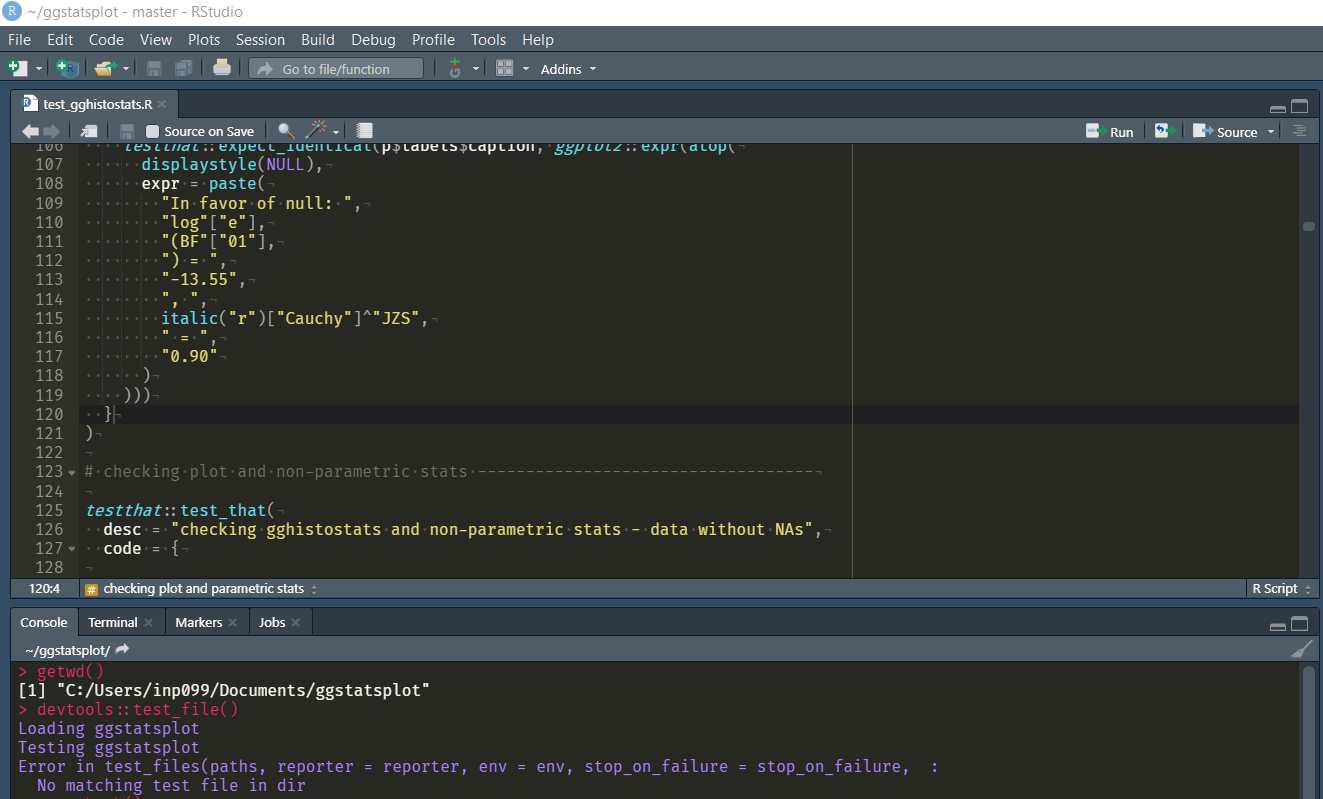This screenshot has width=1323, height=799.
Task: Click the workspace panes grid icon
Action: (x=505, y=68)
